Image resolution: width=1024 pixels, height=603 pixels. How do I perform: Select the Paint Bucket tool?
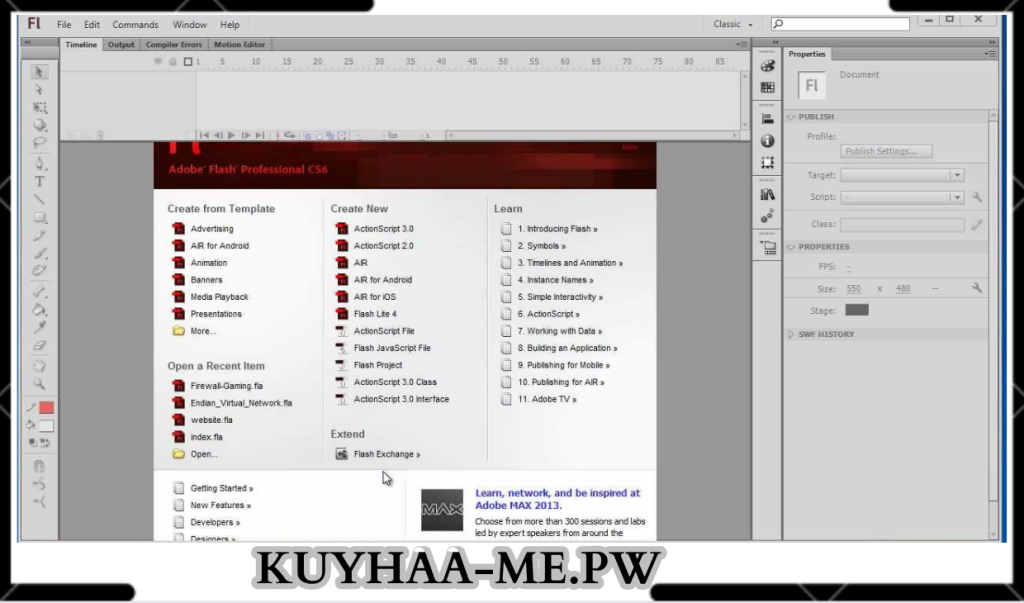click(39, 309)
